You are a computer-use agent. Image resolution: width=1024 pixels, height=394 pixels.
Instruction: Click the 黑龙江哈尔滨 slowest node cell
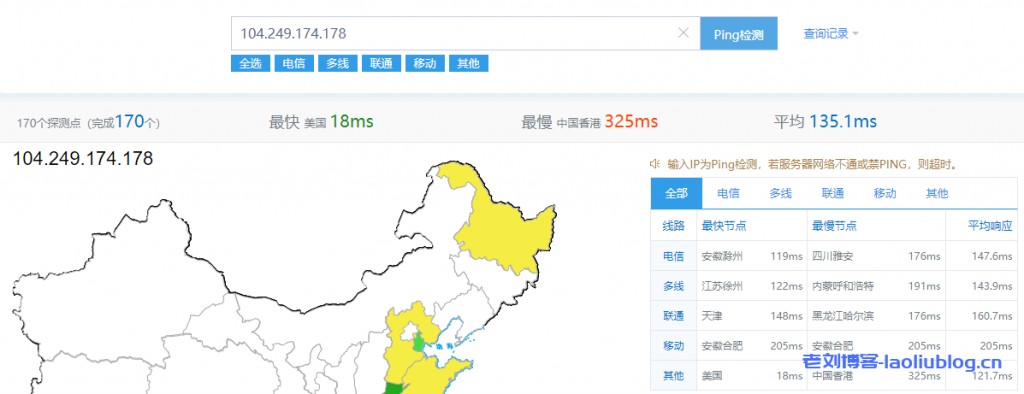pyautogui.click(x=843, y=316)
